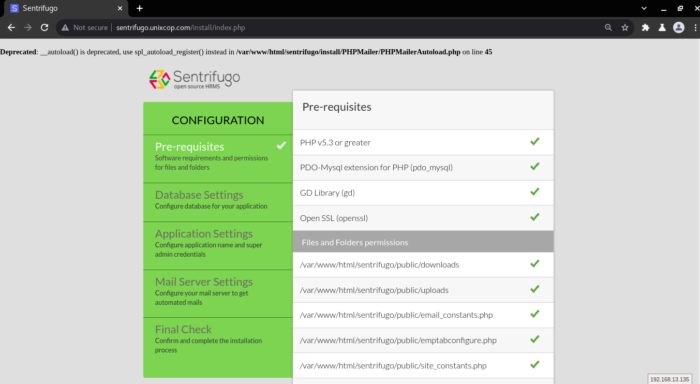700x384 pixels.
Task: Open the Mail Server Settings step
Action: 218,293
